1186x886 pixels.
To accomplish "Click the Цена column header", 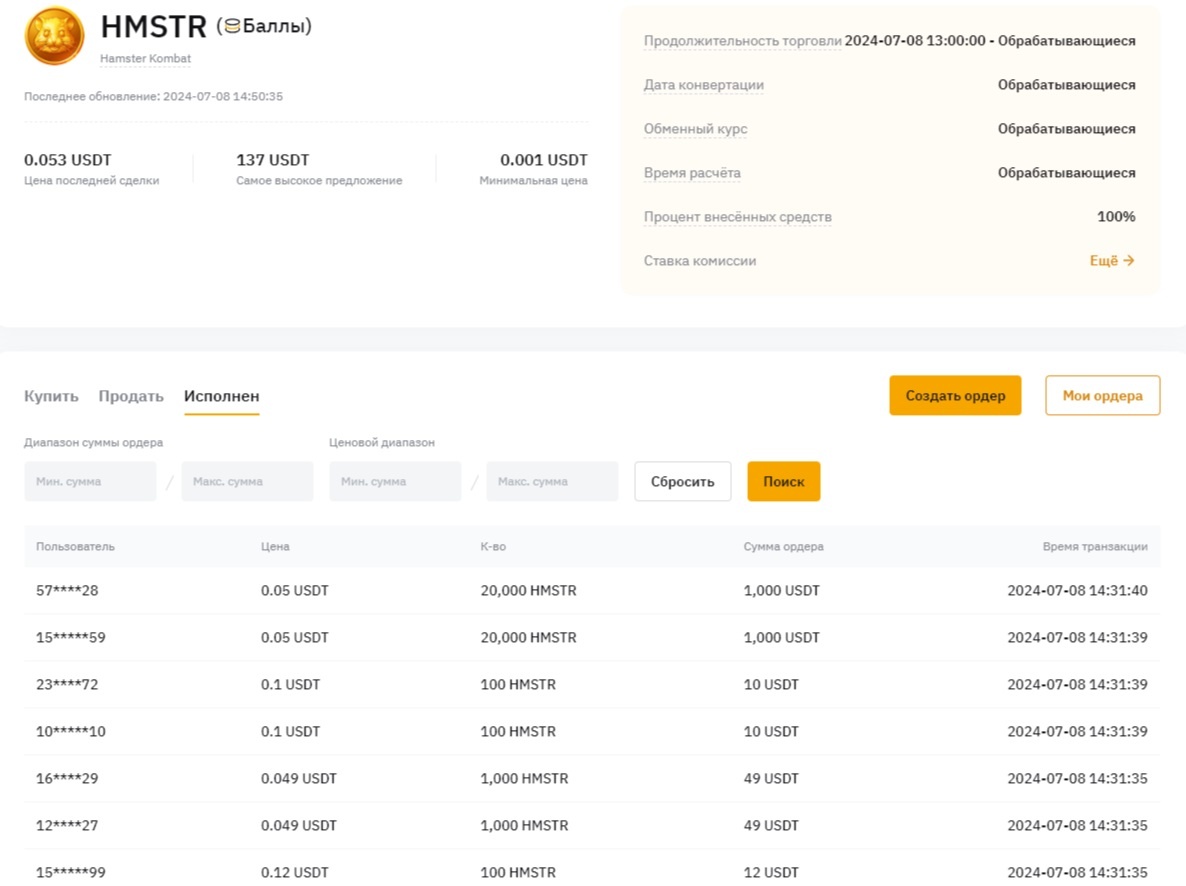I will [x=275, y=546].
